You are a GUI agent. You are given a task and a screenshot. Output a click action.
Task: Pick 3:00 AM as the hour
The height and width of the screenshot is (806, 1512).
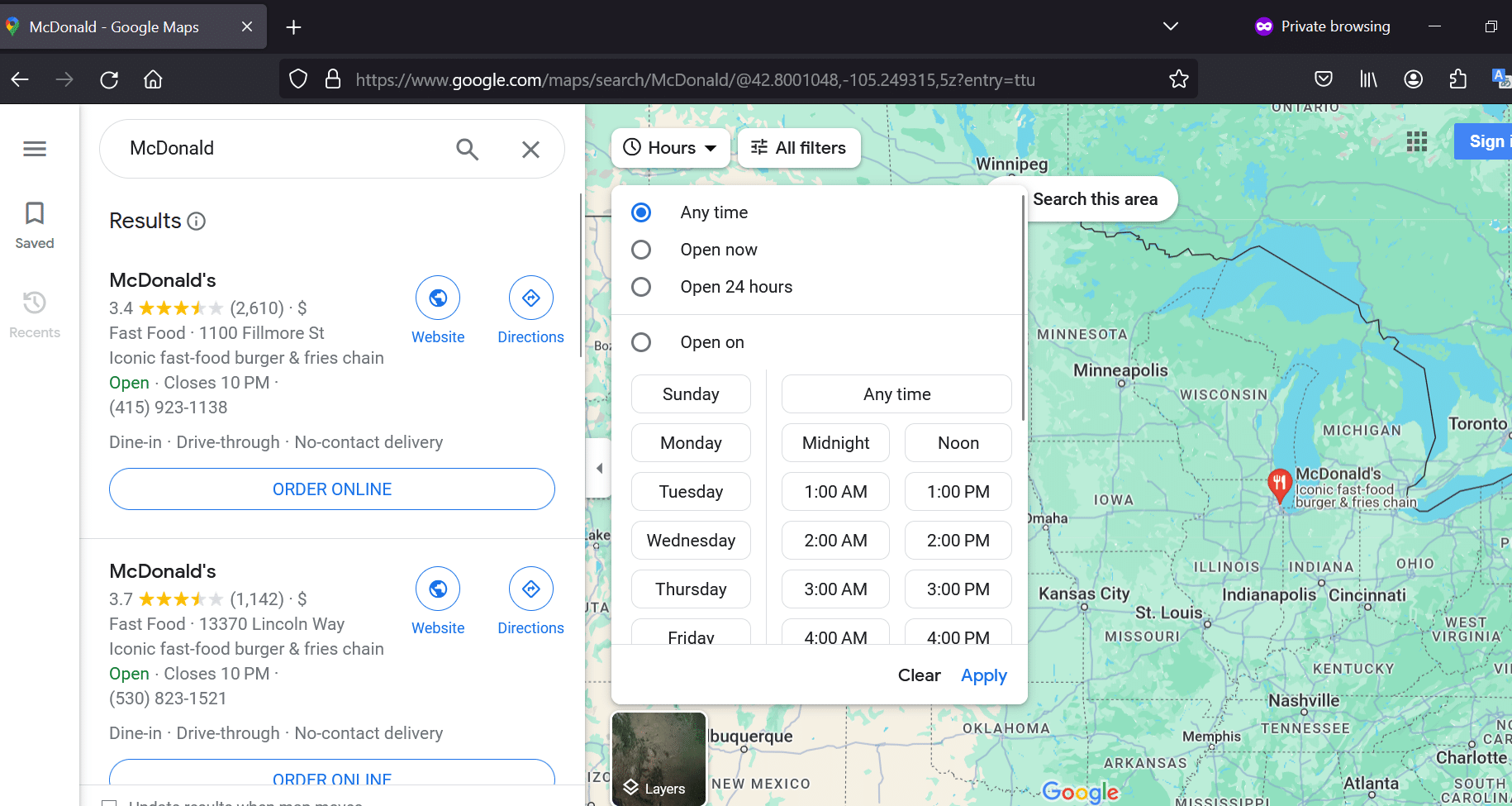[835, 589]
